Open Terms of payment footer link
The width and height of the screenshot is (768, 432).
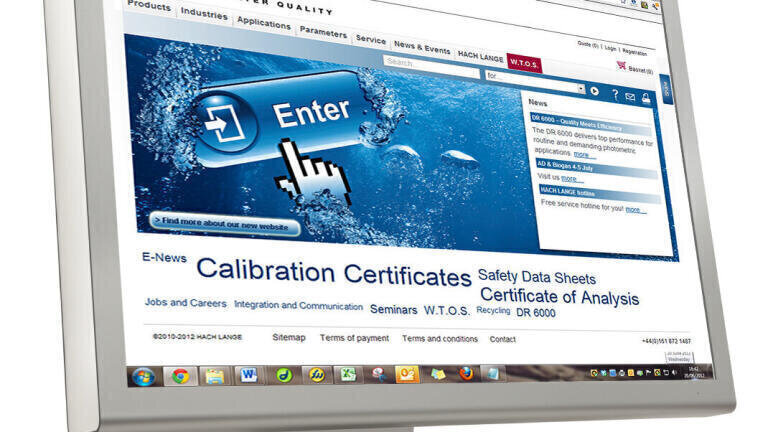click(x=354, y=338)
